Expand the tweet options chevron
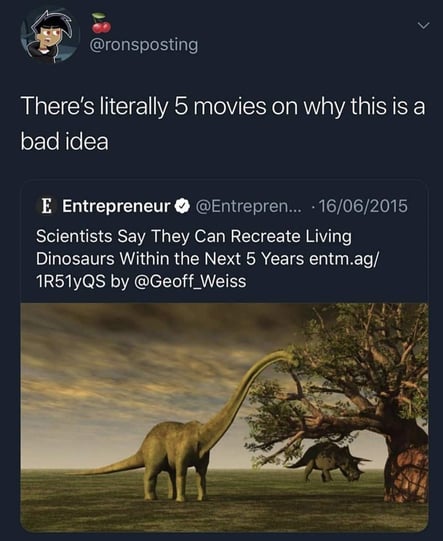Screen dimensions: 443x541 pos(423,25)
